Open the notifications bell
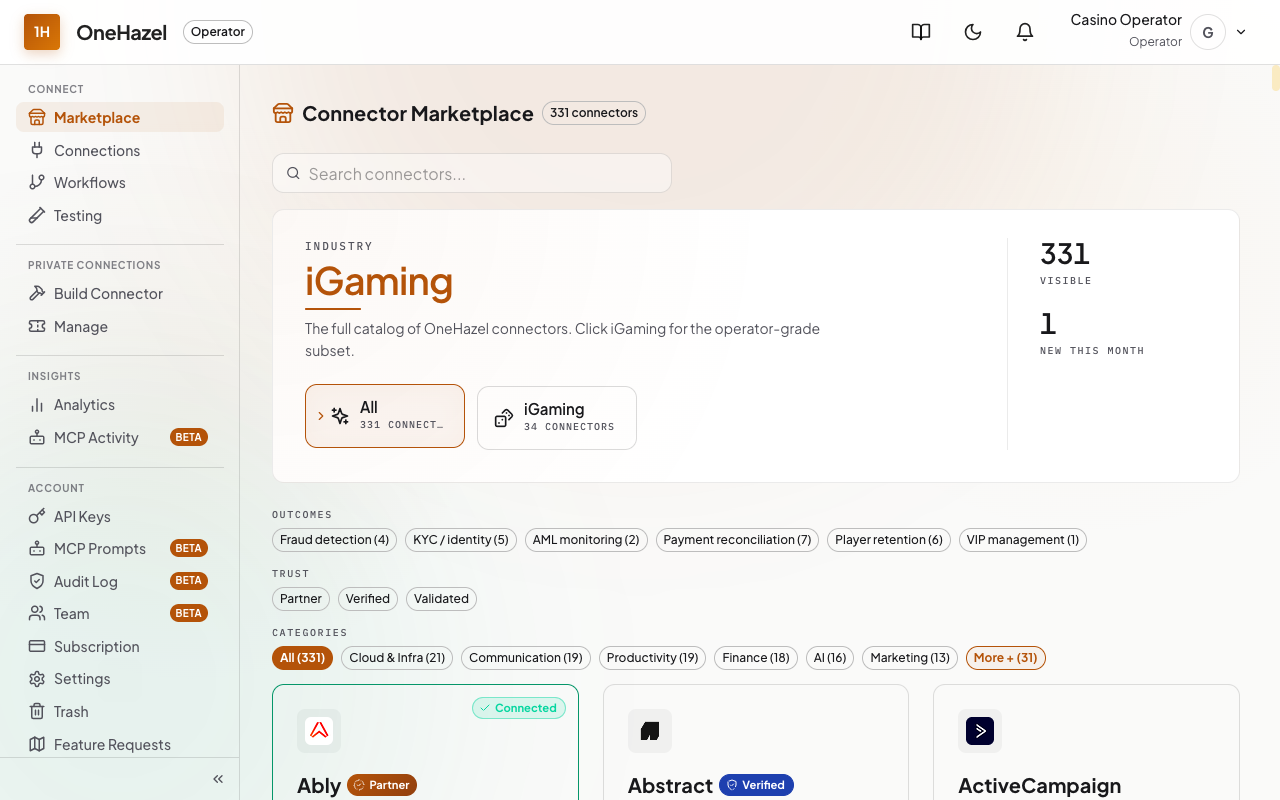The image size is (1280, 800). coord(1025,32)
